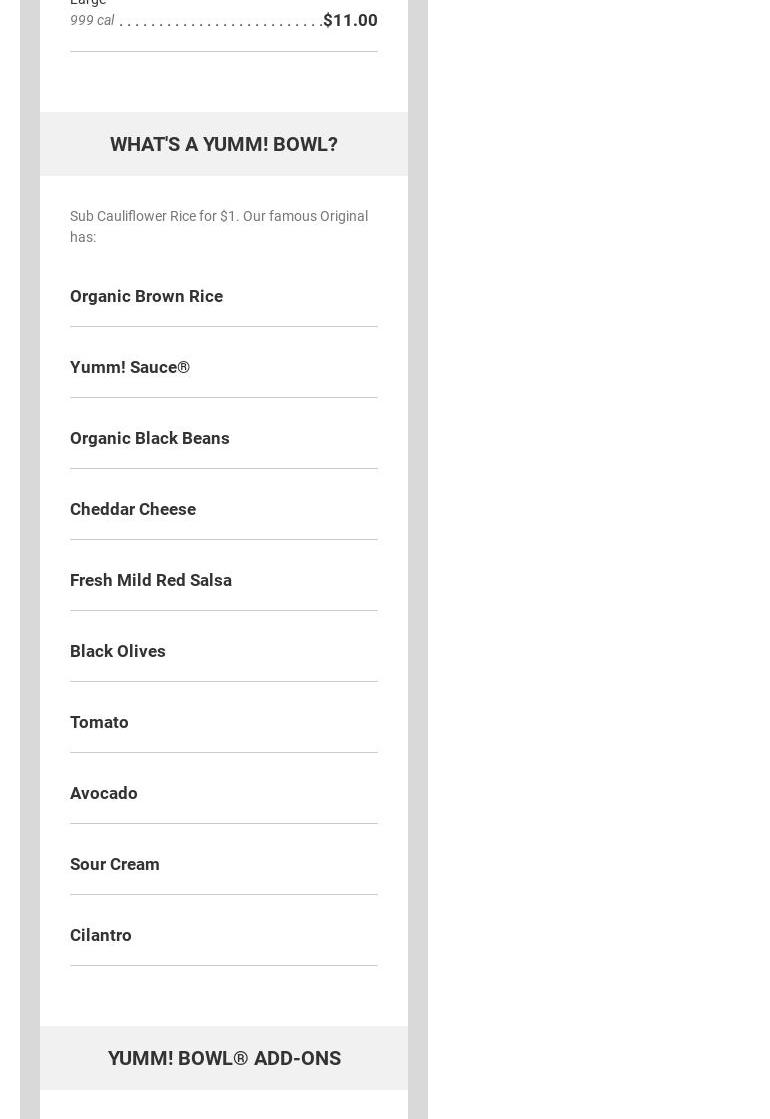Select the Cilantro ingredient
This screenshot has width=770, height=1119.
pos(101,935)
